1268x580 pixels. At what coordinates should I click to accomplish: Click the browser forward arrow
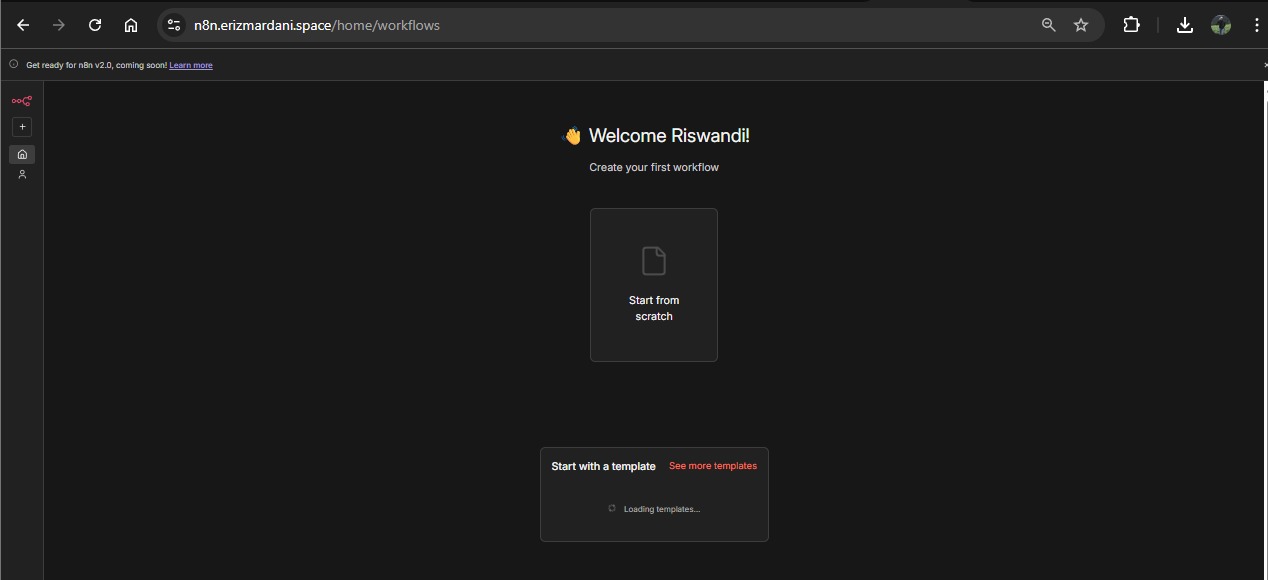point(59,25)
